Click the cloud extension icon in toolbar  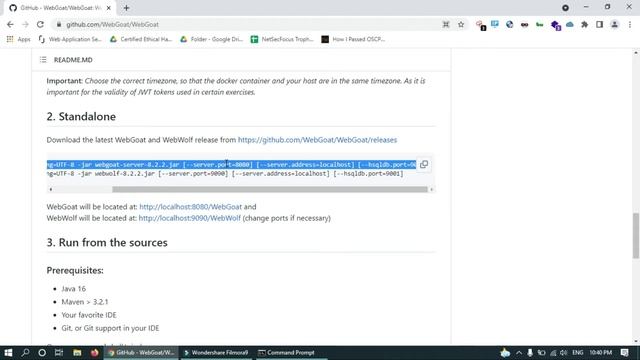click(x=570, y=24)
